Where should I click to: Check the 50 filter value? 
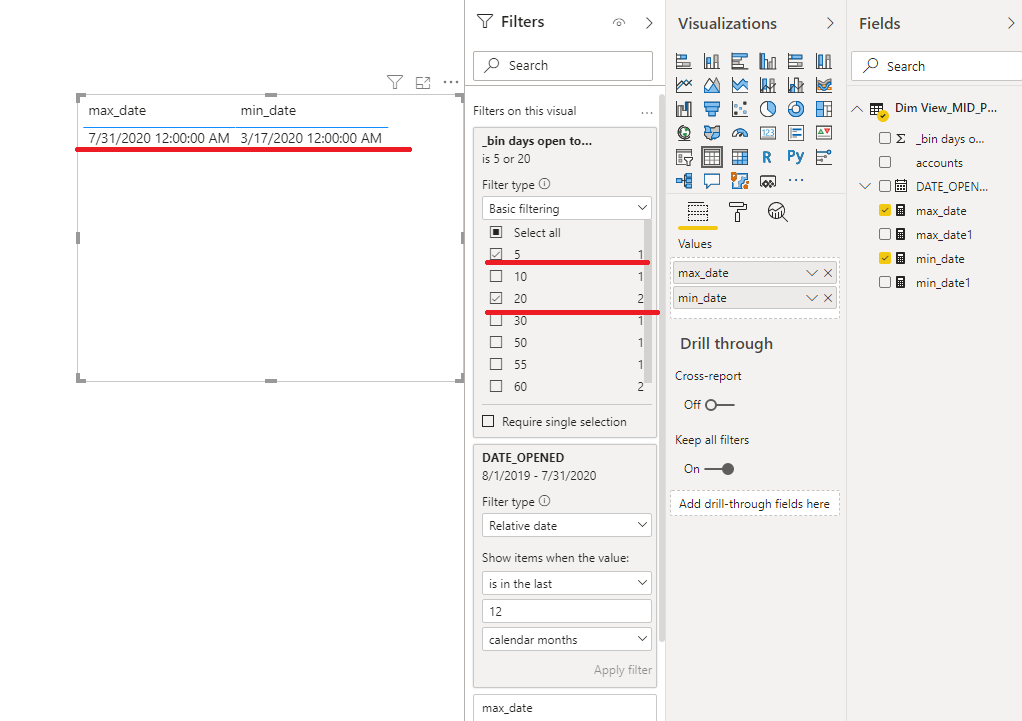(x=496, y=342)
